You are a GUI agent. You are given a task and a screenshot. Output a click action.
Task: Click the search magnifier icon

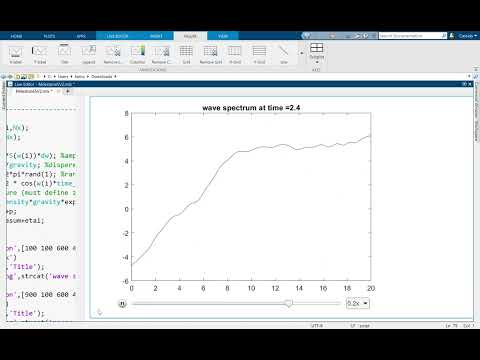pyautogui.click(x=444, y=36)
